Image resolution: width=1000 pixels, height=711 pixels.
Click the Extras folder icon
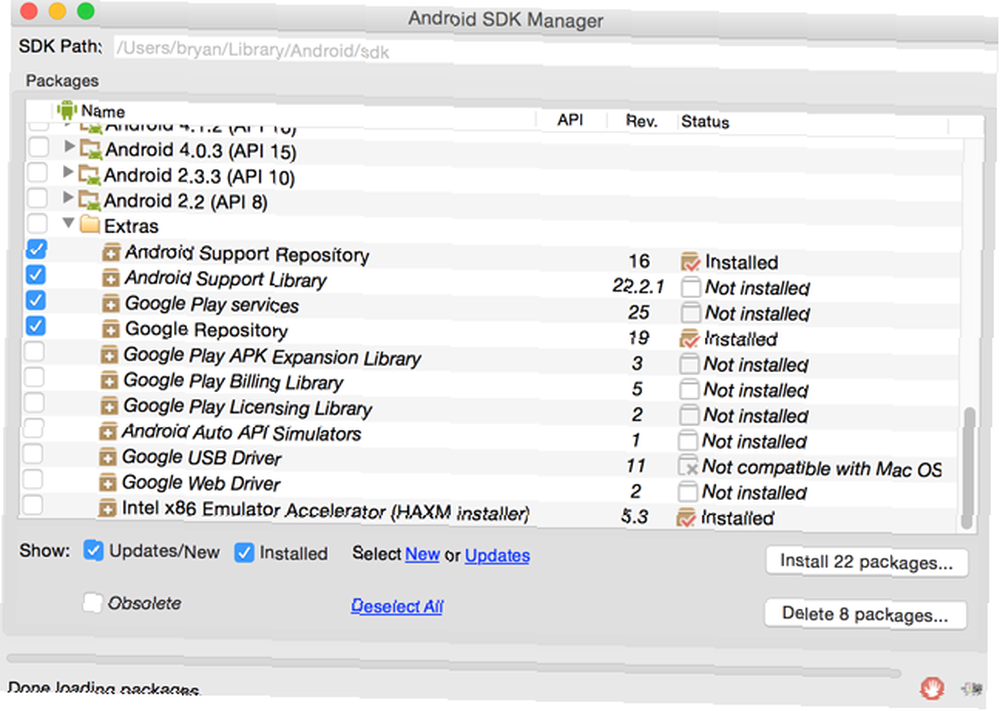point(90,225)
